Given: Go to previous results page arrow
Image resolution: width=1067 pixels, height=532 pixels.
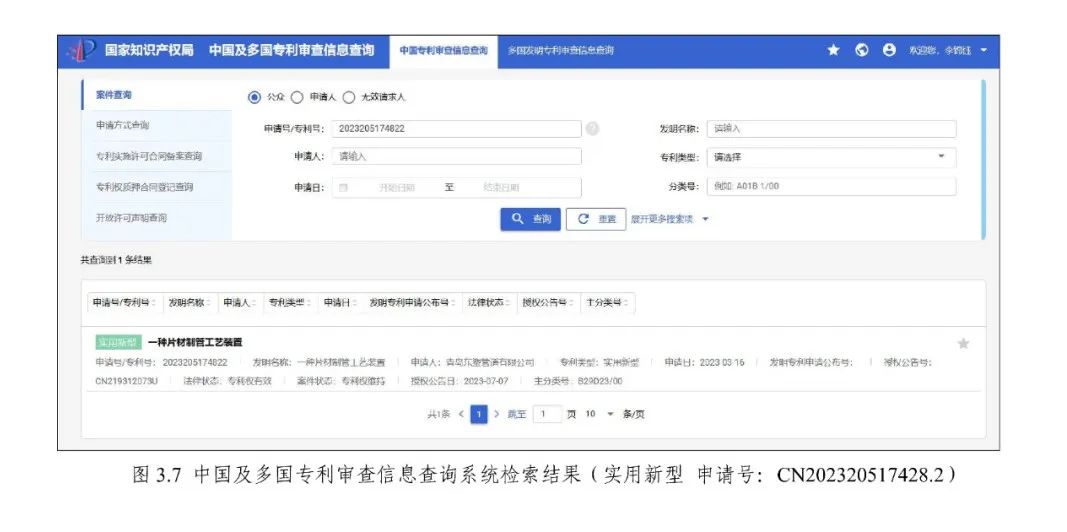Looking at the screenshot, I should pyautogui.click(x=461, y=414).
